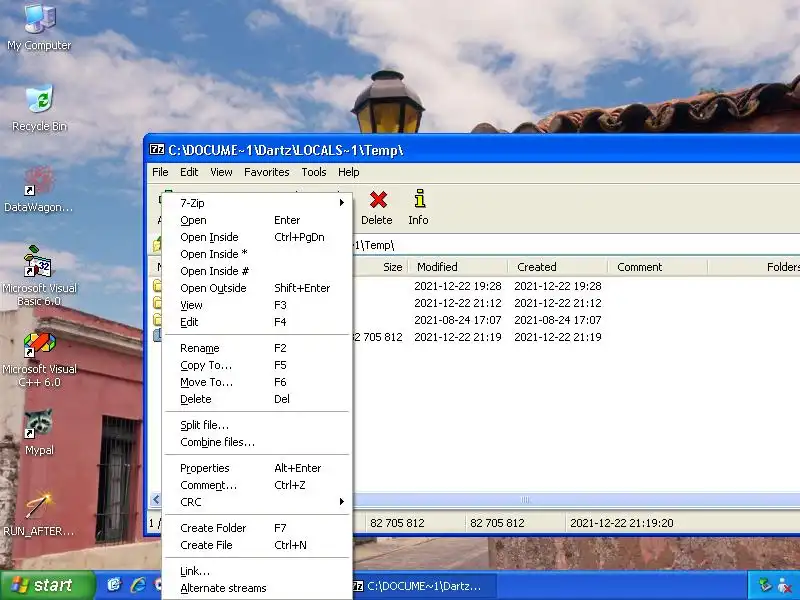Screen dimensions: 800x600
Task: Select the Recycle Bin desktop icon
Action: pos(39,108)
